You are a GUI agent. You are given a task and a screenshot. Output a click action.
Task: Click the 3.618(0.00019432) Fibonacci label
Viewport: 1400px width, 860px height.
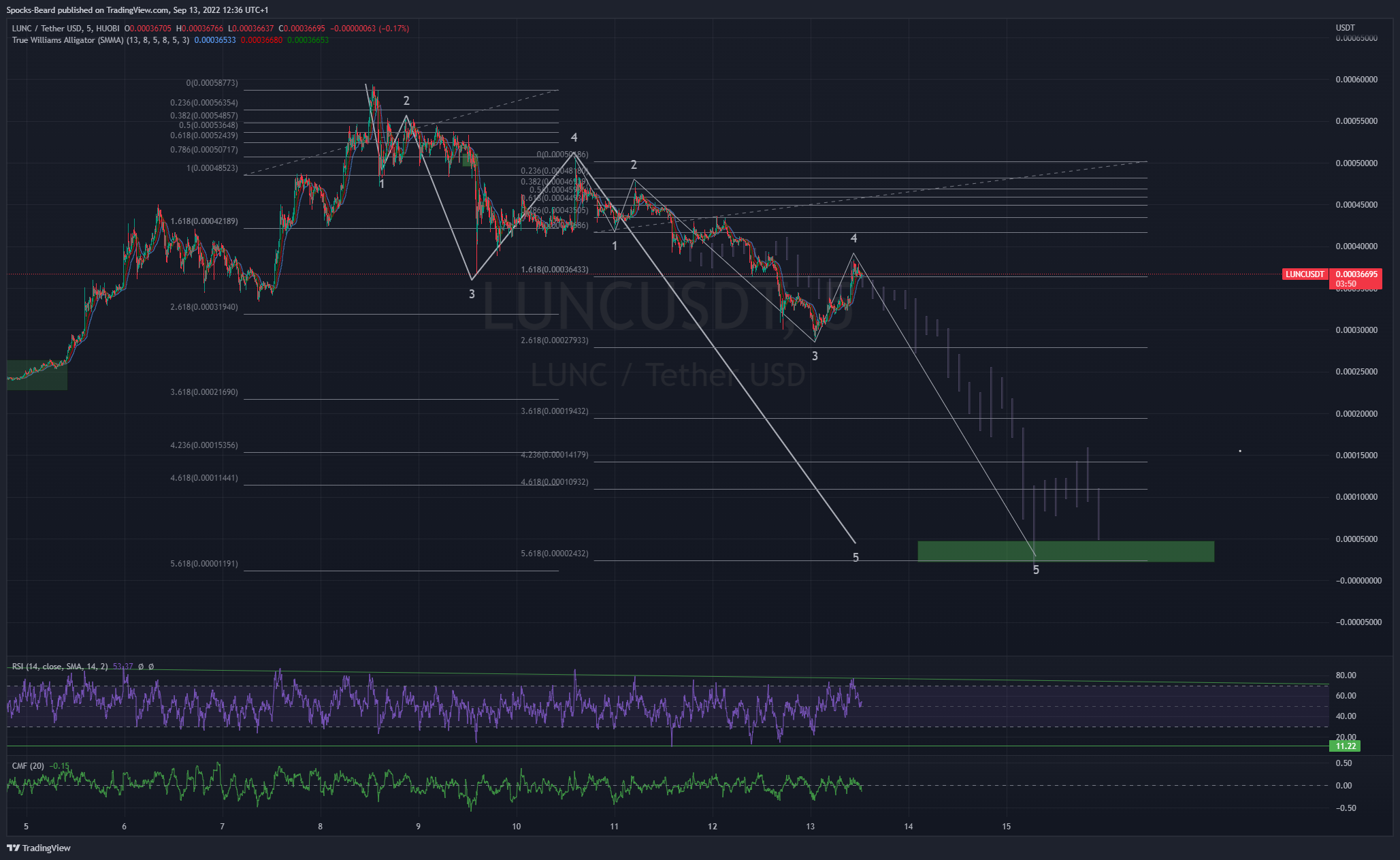pos(555,411)
